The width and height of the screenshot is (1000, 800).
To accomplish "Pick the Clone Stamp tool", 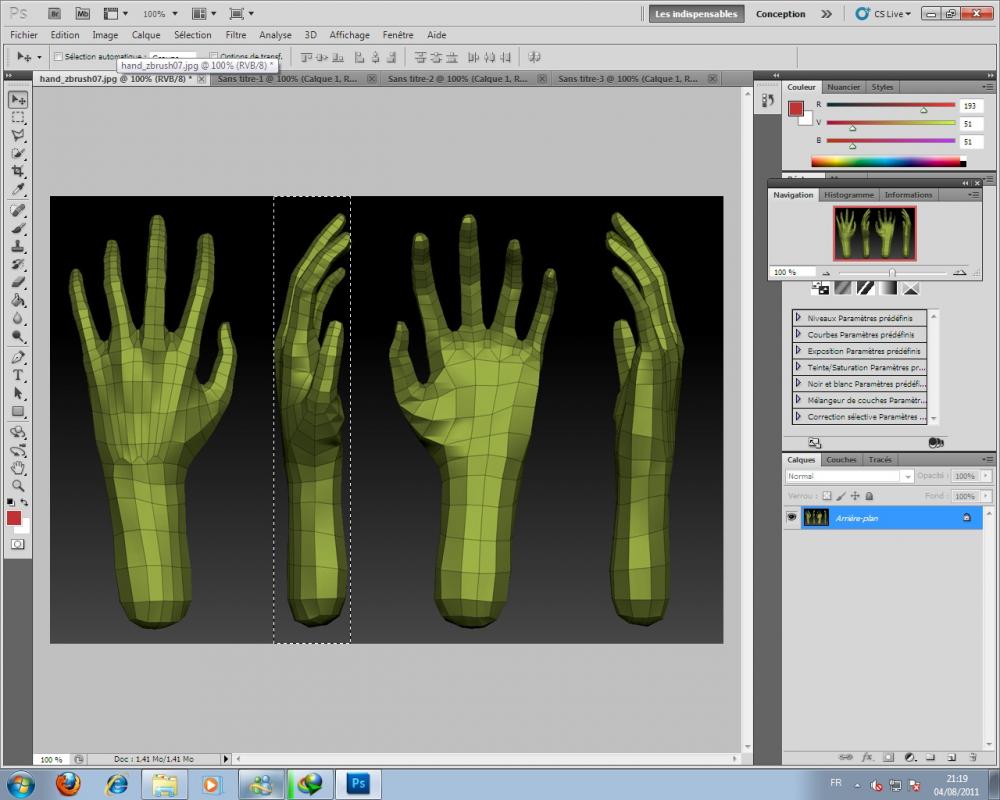I will coord(18,246).
